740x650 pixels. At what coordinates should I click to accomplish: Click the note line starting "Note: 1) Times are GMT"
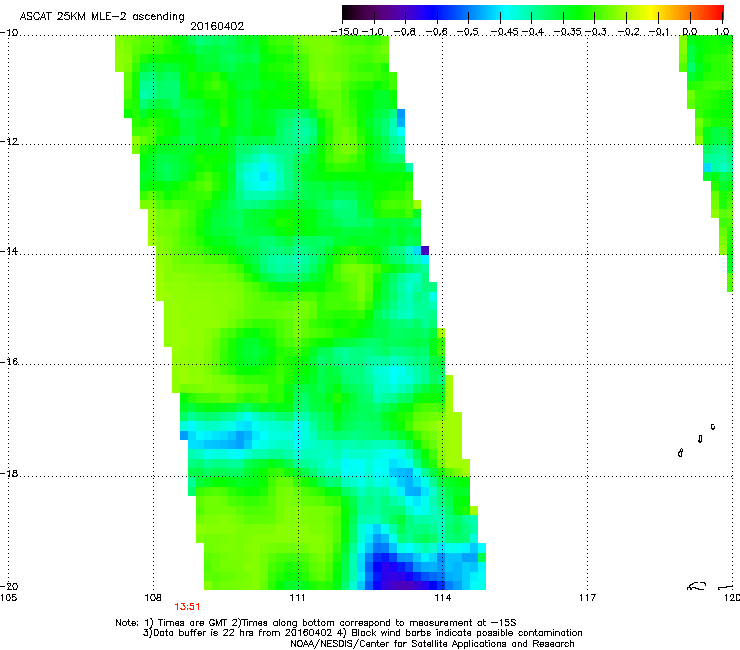316,623
